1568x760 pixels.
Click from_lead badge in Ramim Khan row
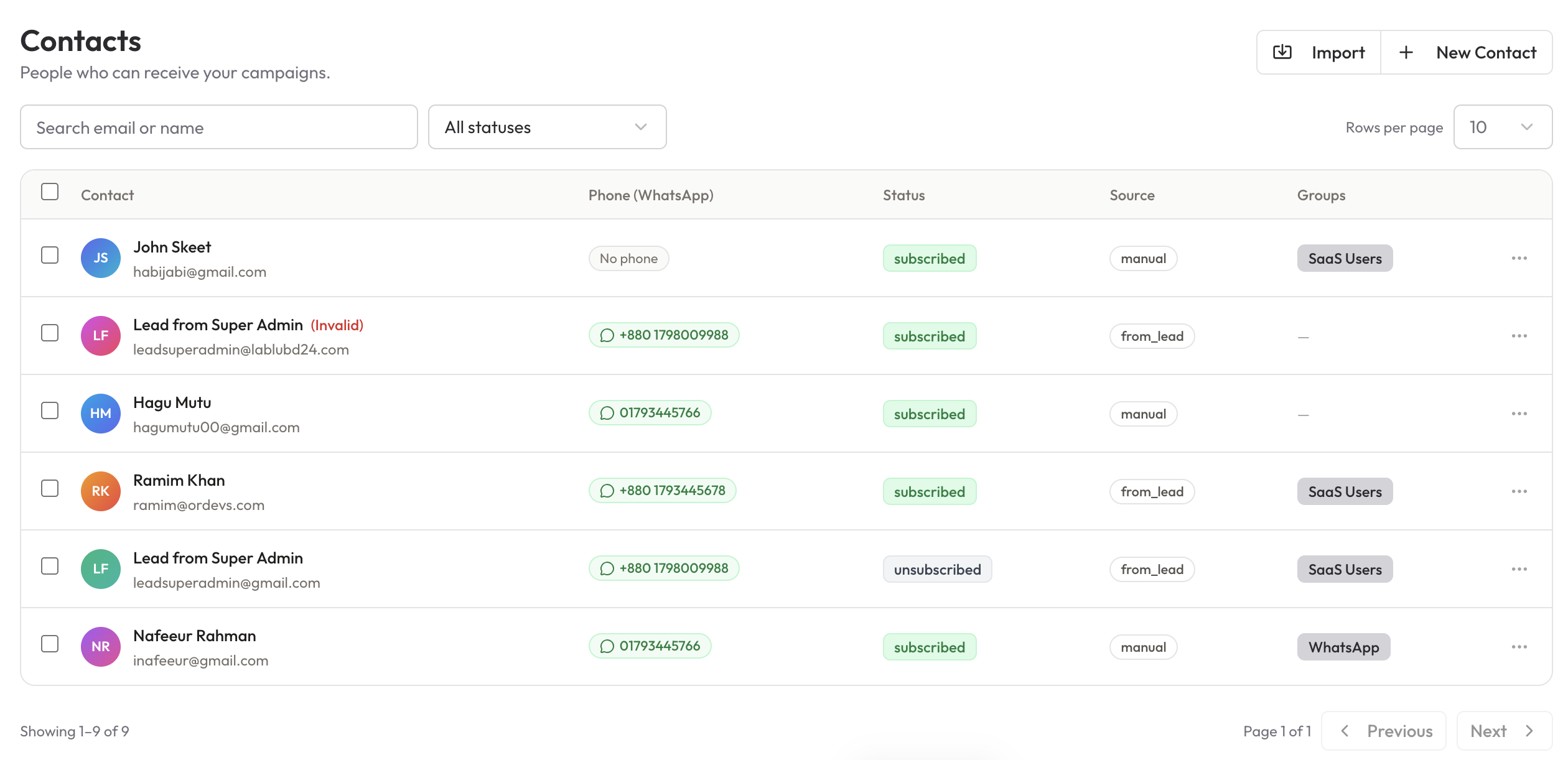point(1152,491)
